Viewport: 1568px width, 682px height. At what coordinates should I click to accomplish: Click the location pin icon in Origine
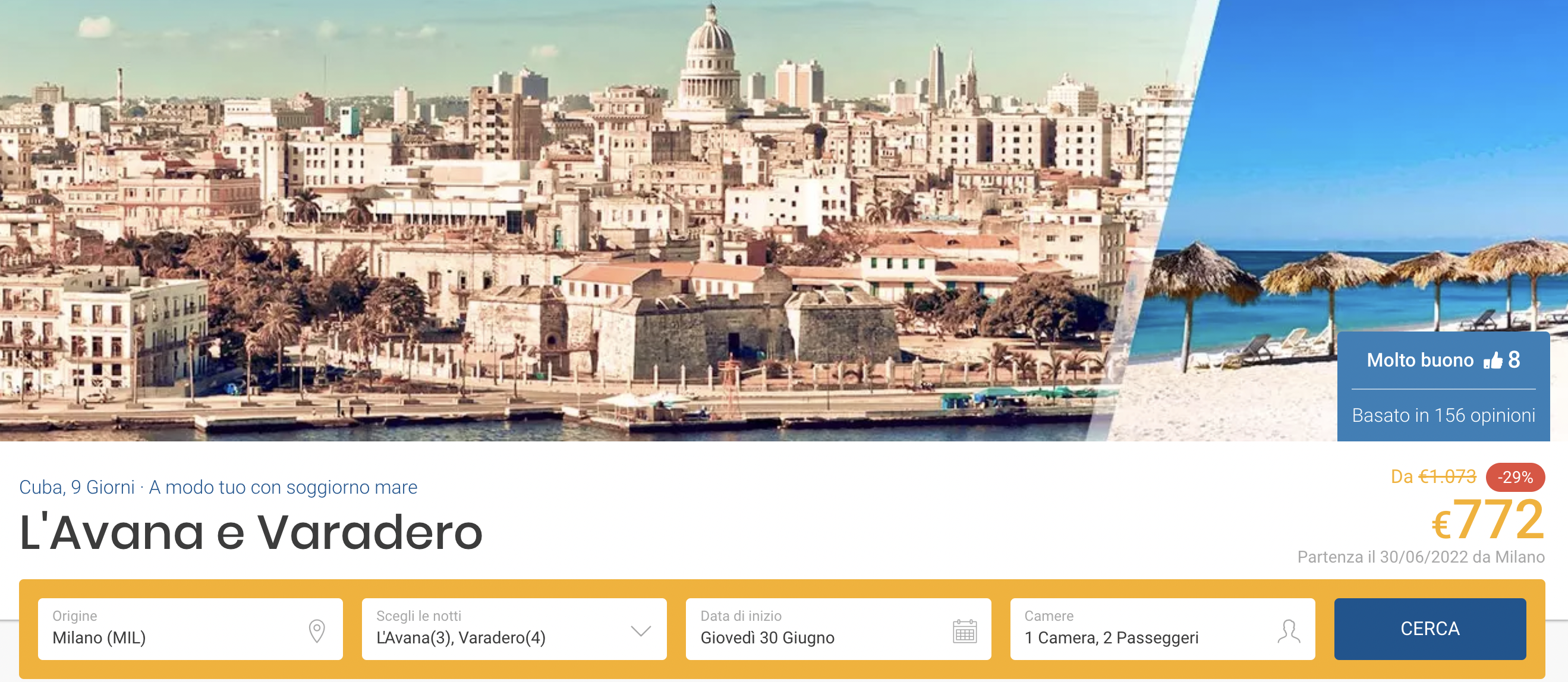[x=317, y=630]
